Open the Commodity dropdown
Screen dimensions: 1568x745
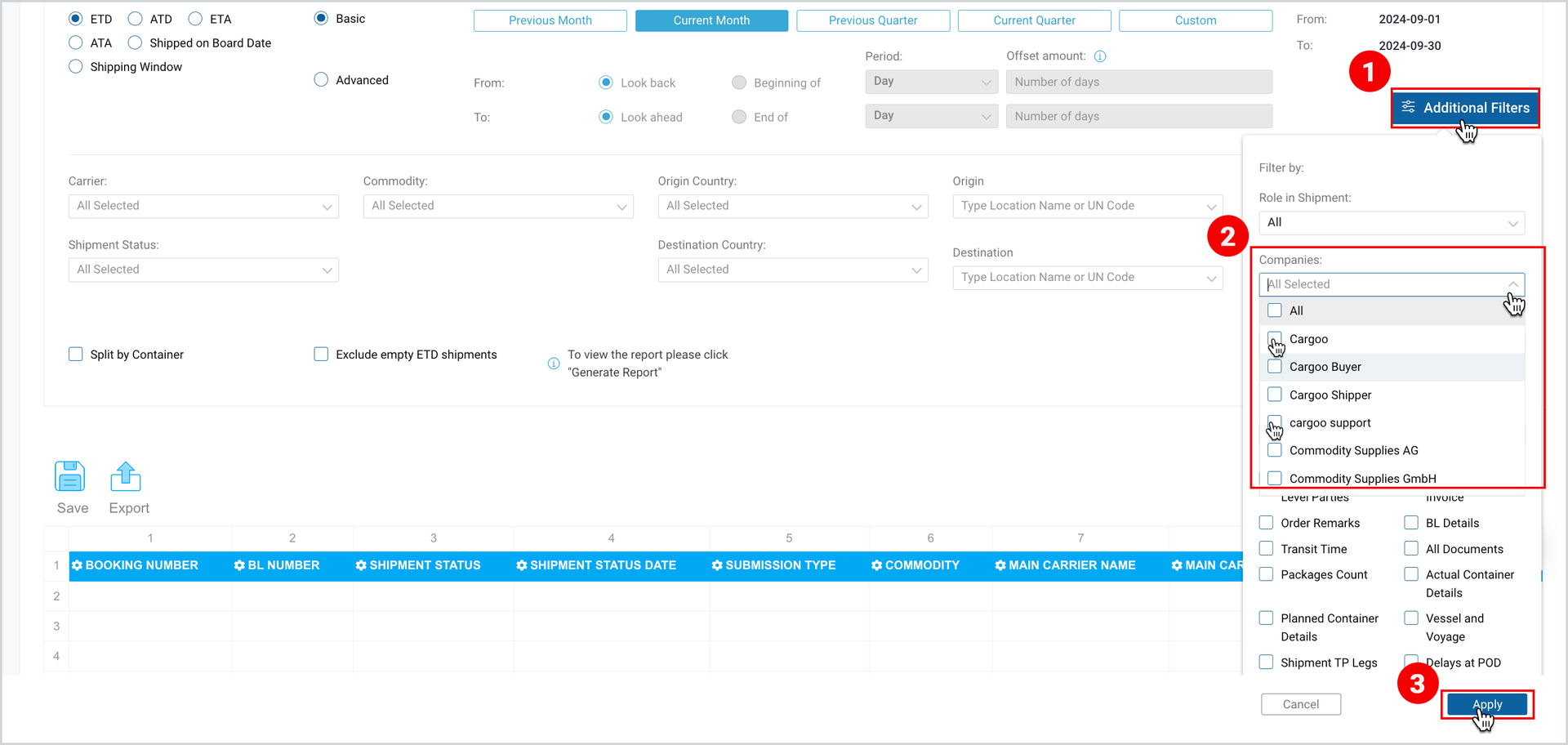498,206
